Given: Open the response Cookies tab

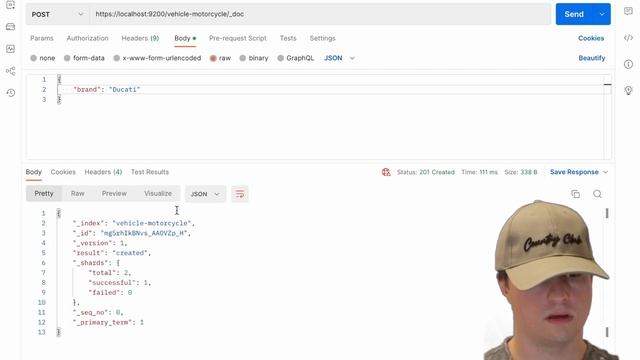Looking at the screenshot, I should (63, 172).
